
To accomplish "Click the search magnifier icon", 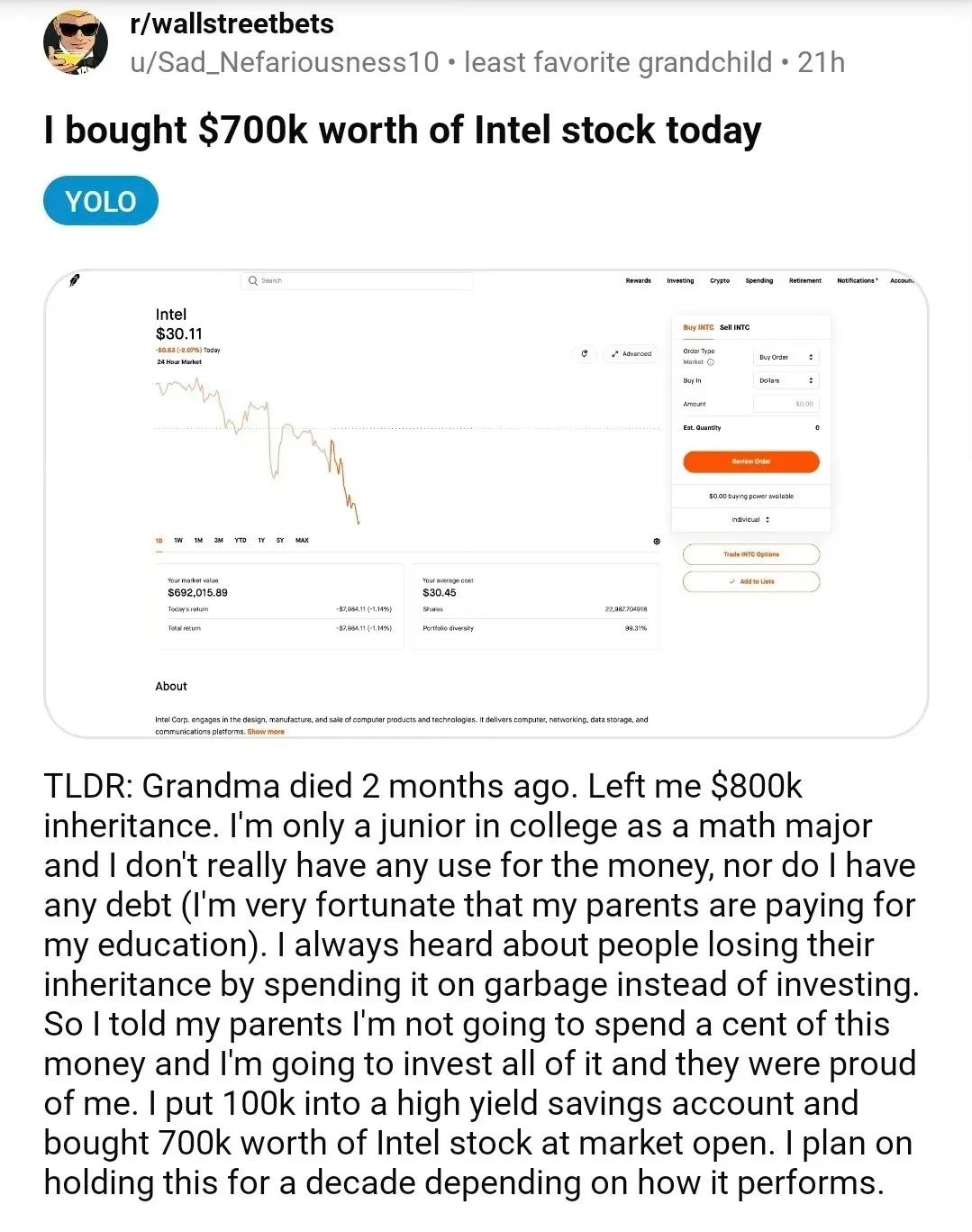I will coord(253,281).
